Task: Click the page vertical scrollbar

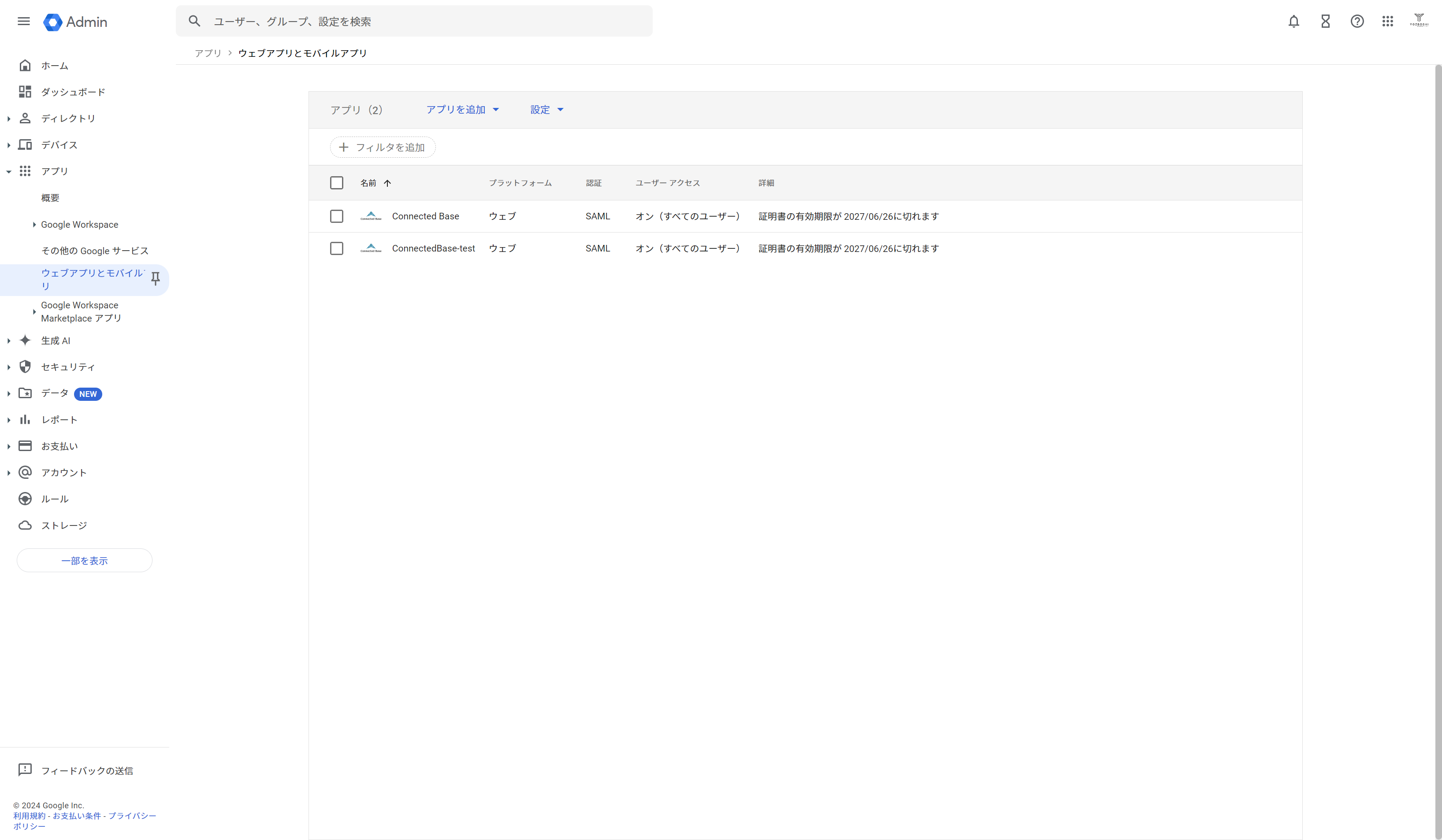Action: pyautogui.click(x=1438, y=452)
